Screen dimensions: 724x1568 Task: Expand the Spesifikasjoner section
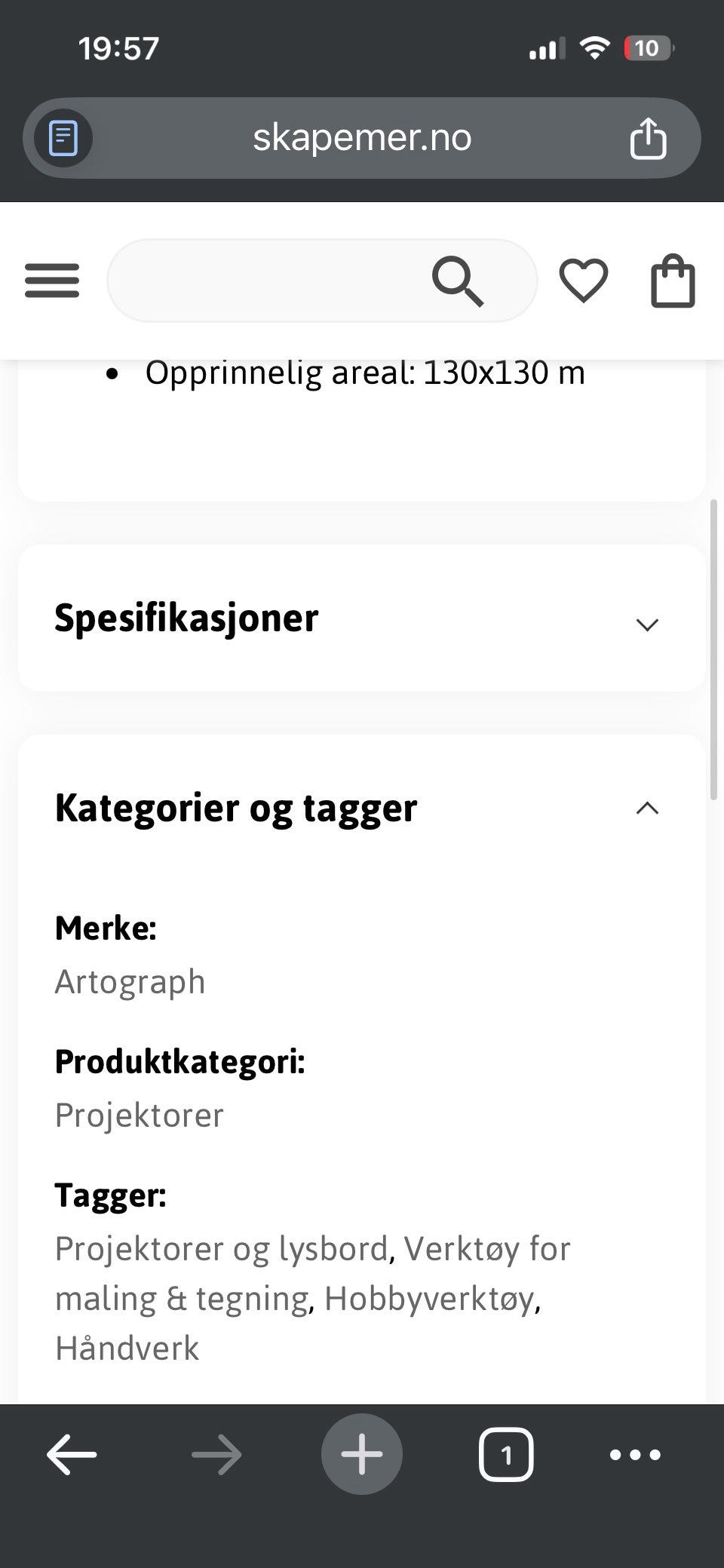[x=647, y=624]
